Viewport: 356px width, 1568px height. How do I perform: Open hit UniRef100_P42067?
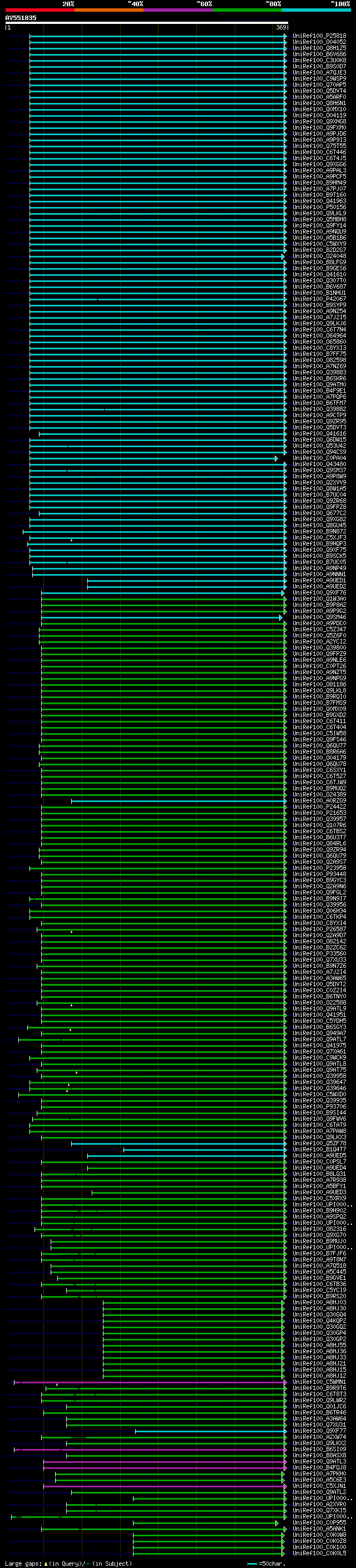pos(319,299)
